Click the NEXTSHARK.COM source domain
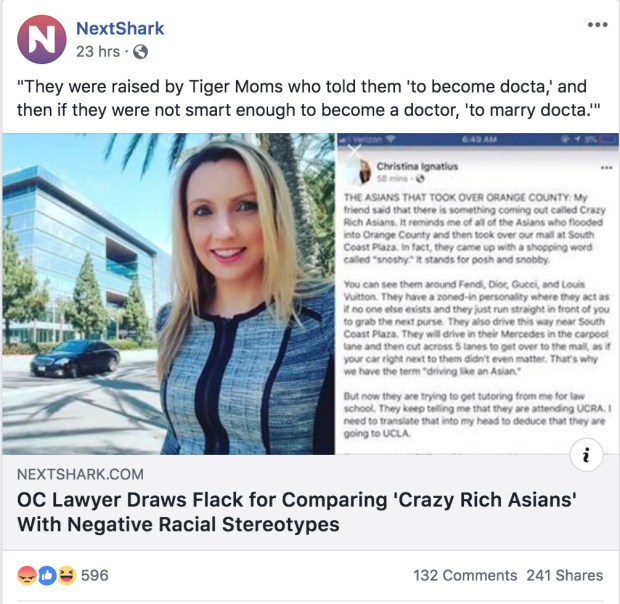 pyautogui.click(x=80, y=474)
